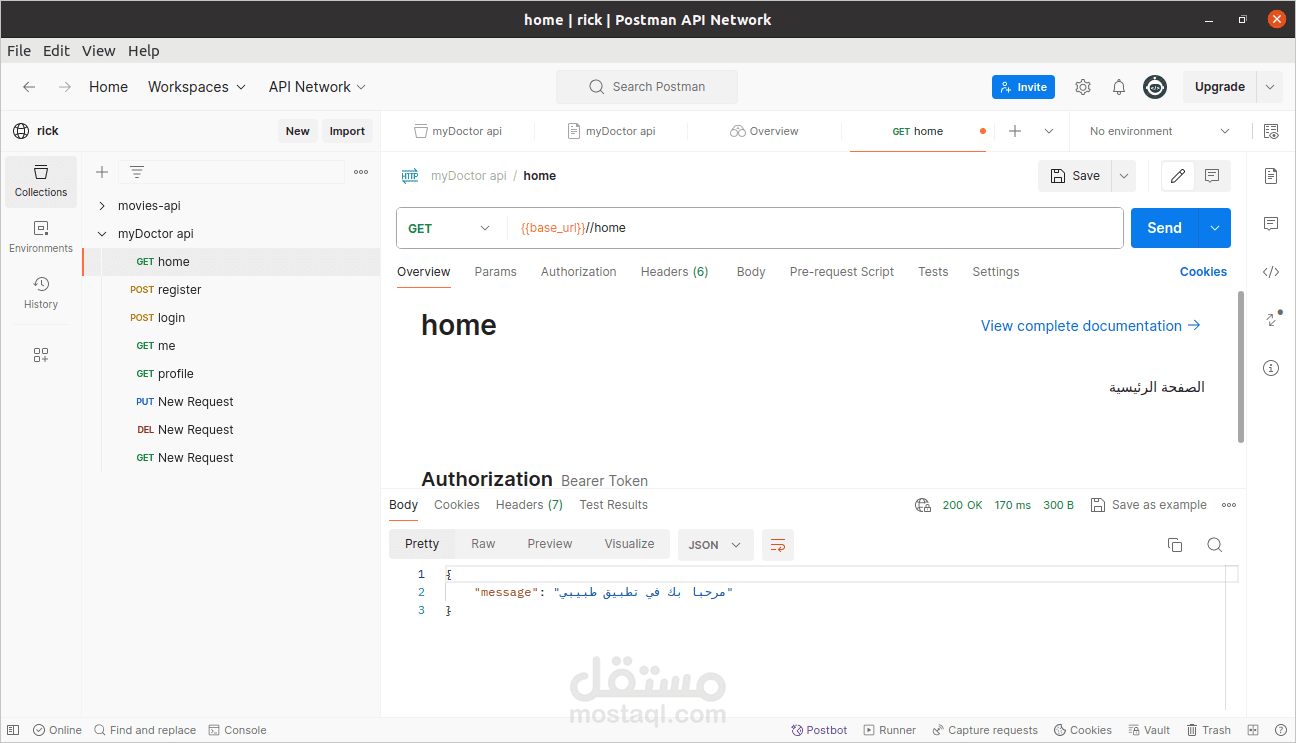This screenshot has height=743, width=1296.
Task: Switch to the Authorization tab
Action: [x=579, y=272]
